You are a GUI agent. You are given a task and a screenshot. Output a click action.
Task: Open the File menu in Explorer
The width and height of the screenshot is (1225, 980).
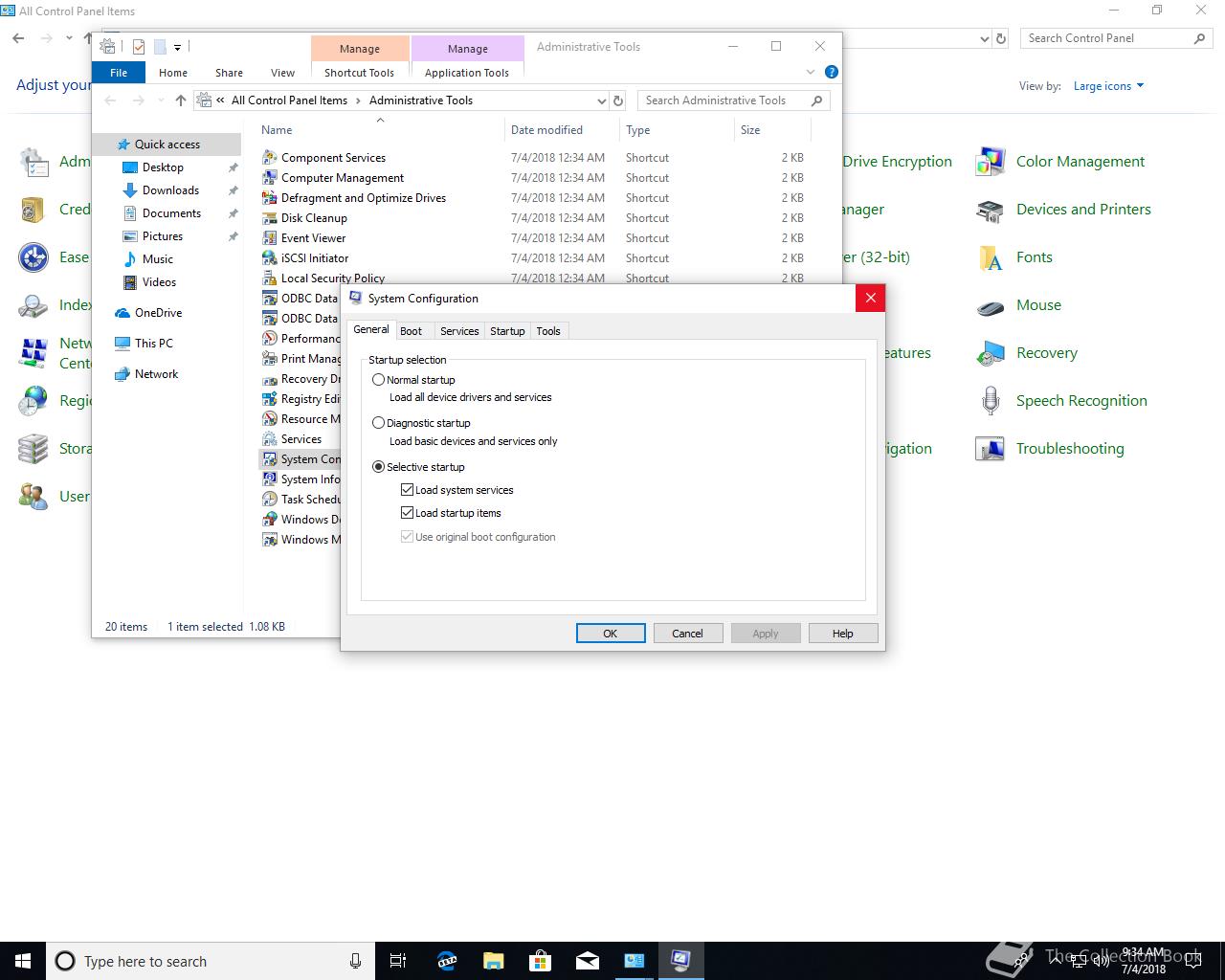pos(119,73)
